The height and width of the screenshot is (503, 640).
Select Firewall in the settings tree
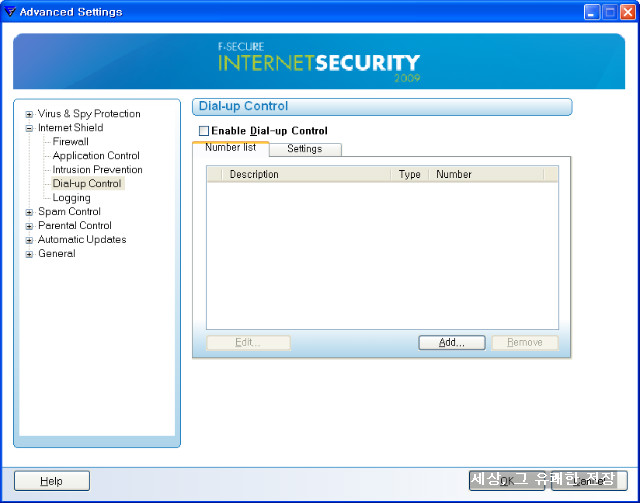pyautogui.click(x=71, y=142)
